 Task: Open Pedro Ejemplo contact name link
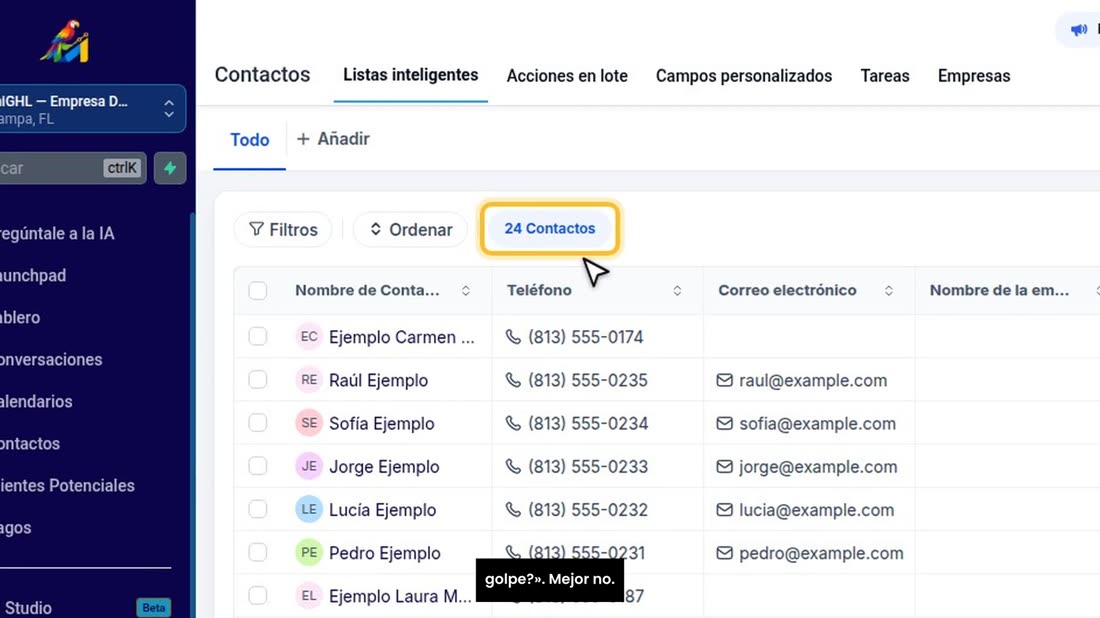point(384,553)
